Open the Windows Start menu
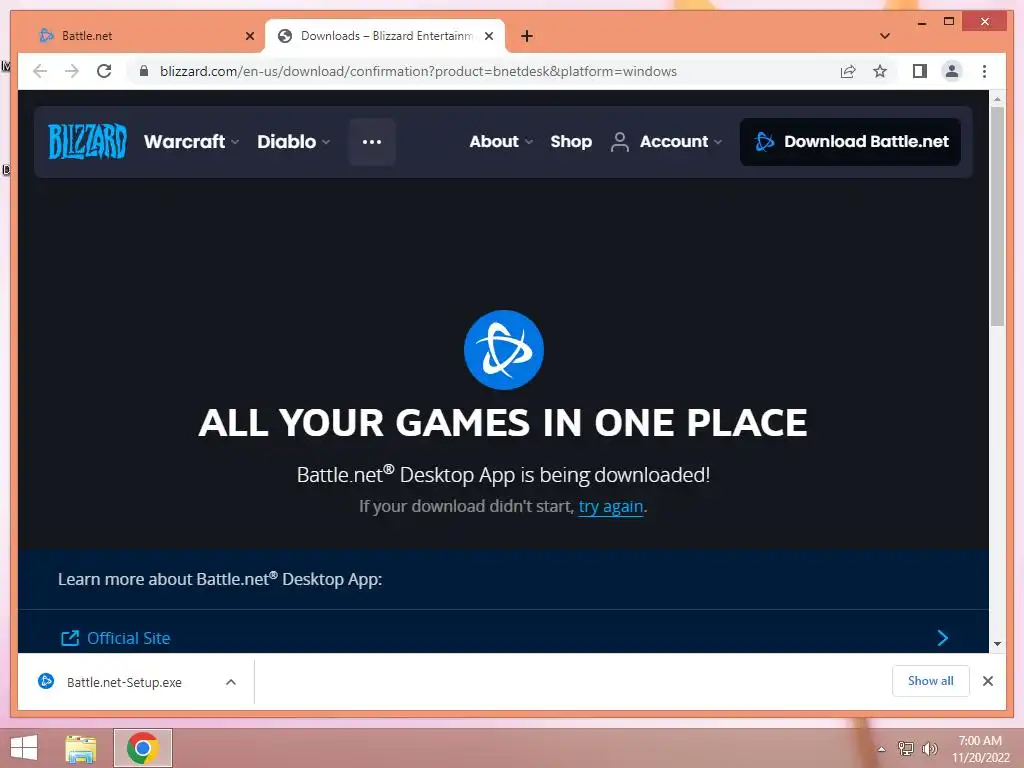 (x=24, y=748)
